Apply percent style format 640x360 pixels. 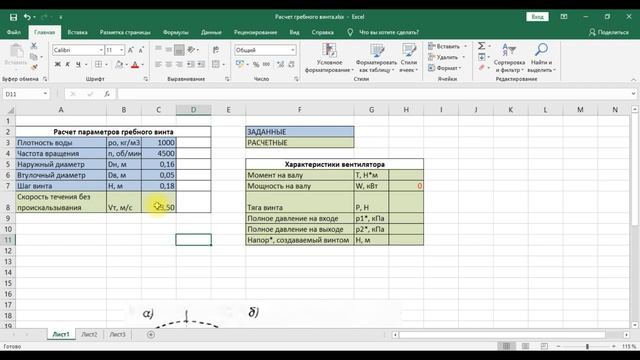pos(256,64)
